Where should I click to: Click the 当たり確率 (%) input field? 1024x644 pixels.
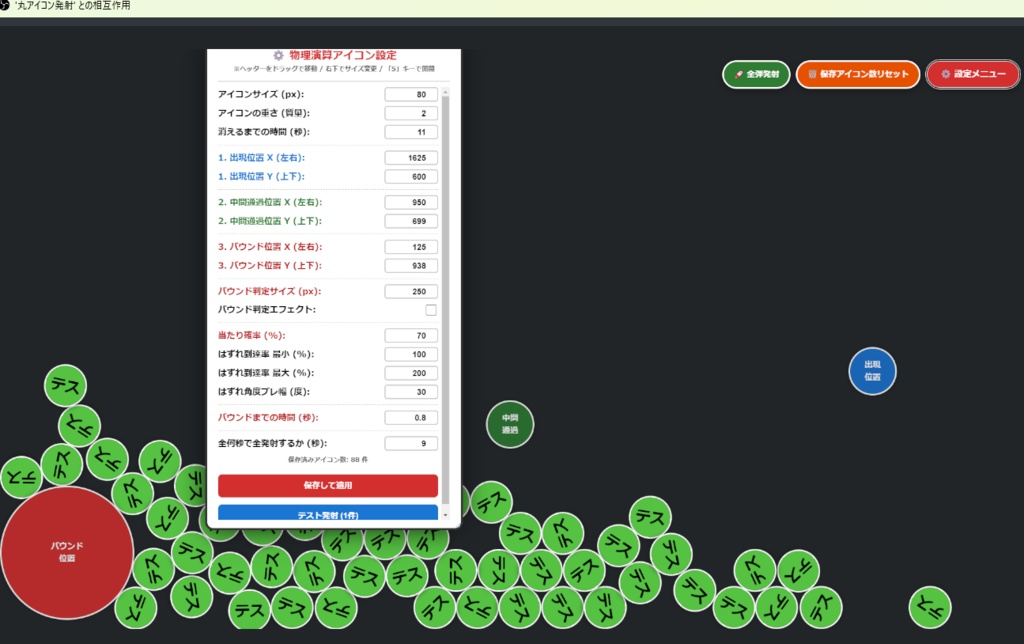411,336
